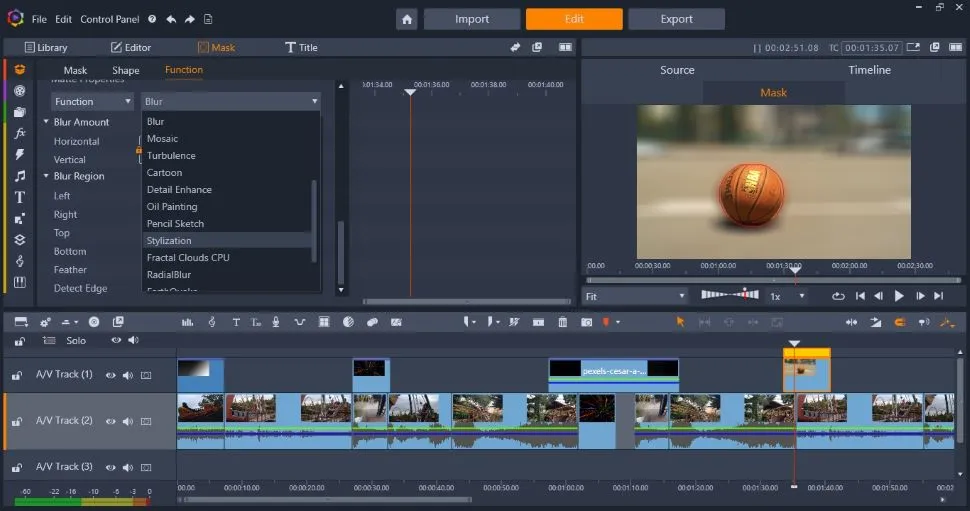Toggle the lock on A/V Track (3)

pyautogui.click(x=17, y=467)
